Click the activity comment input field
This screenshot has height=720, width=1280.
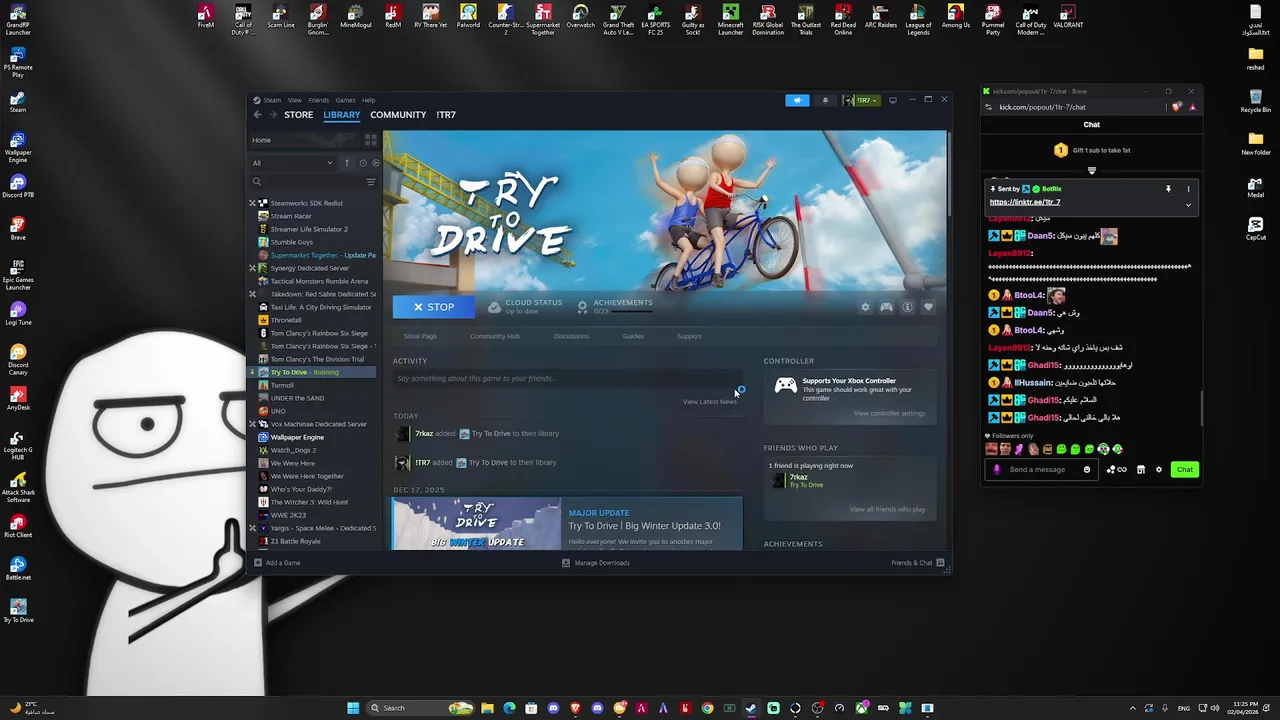[x=567, y=379]
